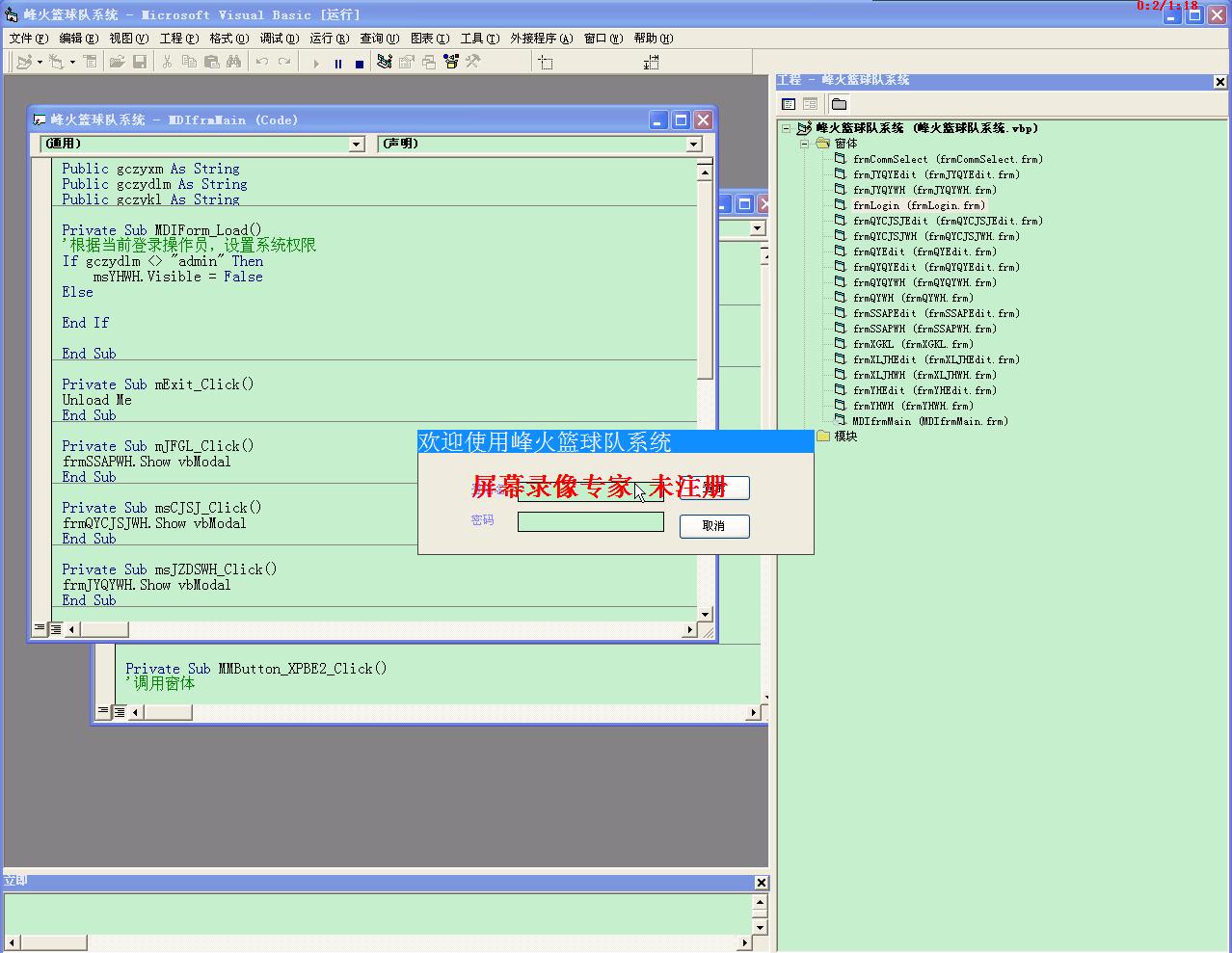Click the Copy toolbar icon
This screenshot has width=1232, height=953.
coord(189,62)
